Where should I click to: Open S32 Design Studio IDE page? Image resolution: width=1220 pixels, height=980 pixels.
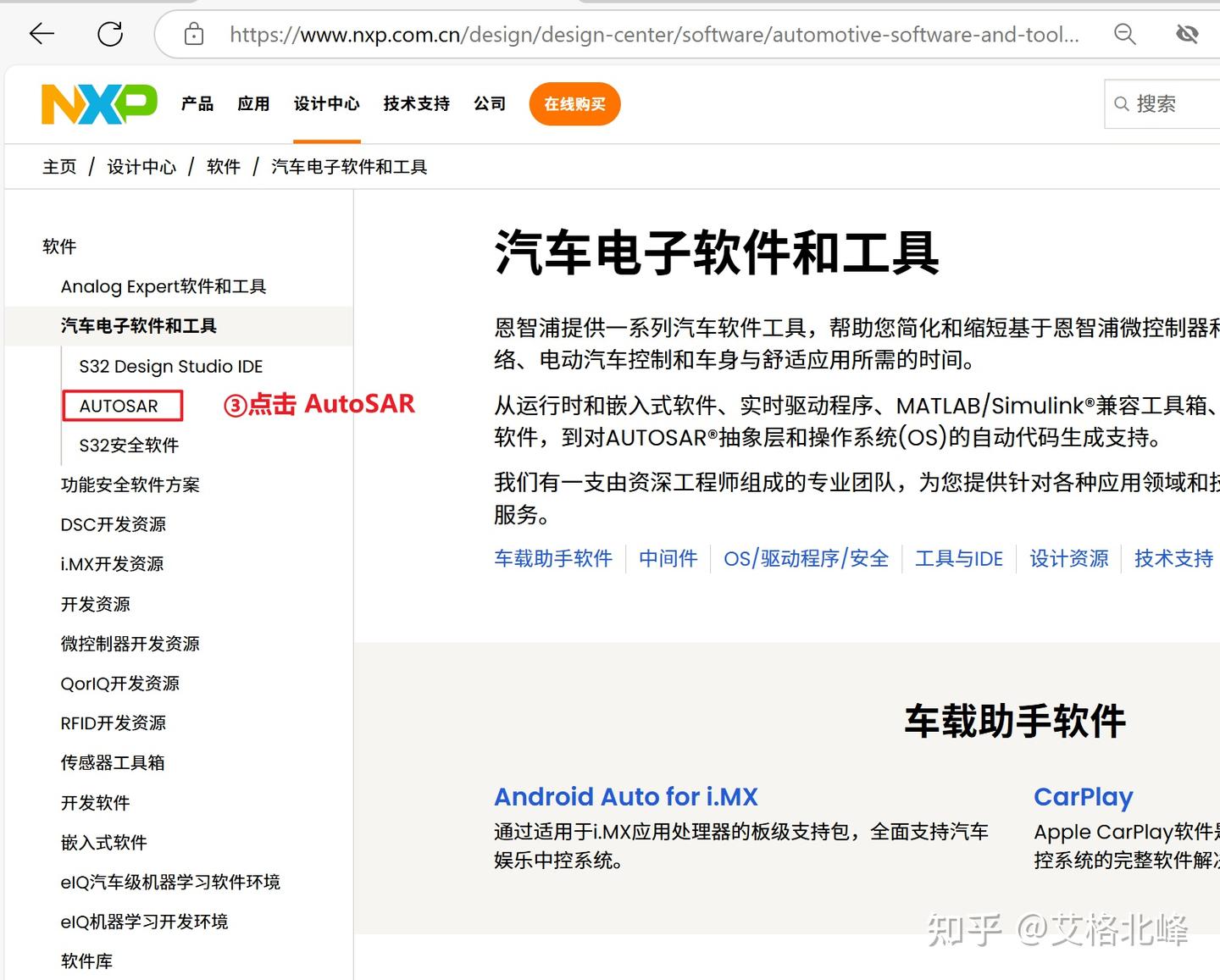click(x=169, y=366)
